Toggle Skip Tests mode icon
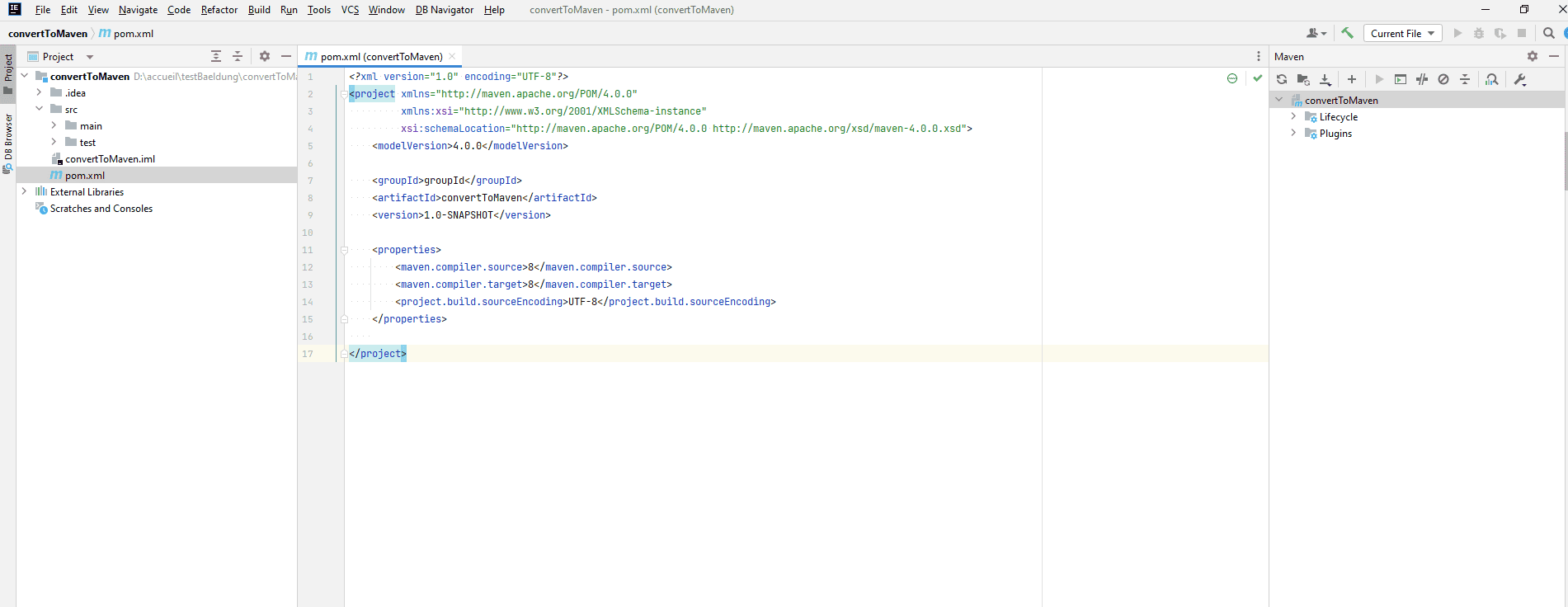Viewport: 1568px width, 607px height. [1443, 79]
